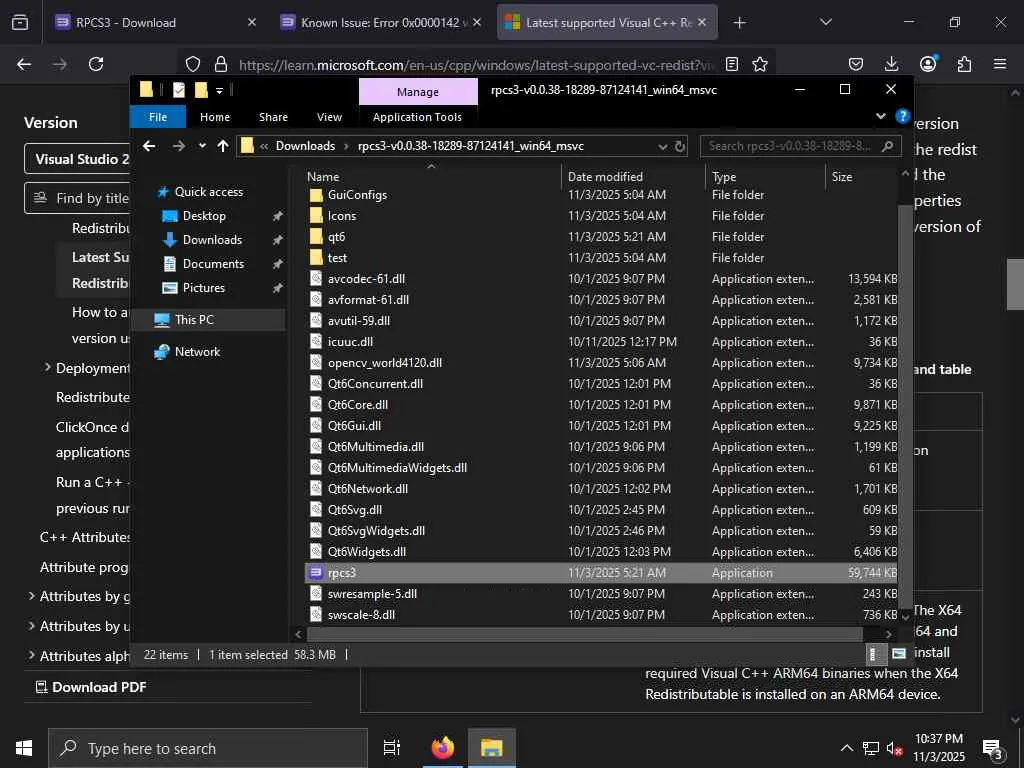
Task: Click the vertical scrollbar in file list
Action: point(904,405)
